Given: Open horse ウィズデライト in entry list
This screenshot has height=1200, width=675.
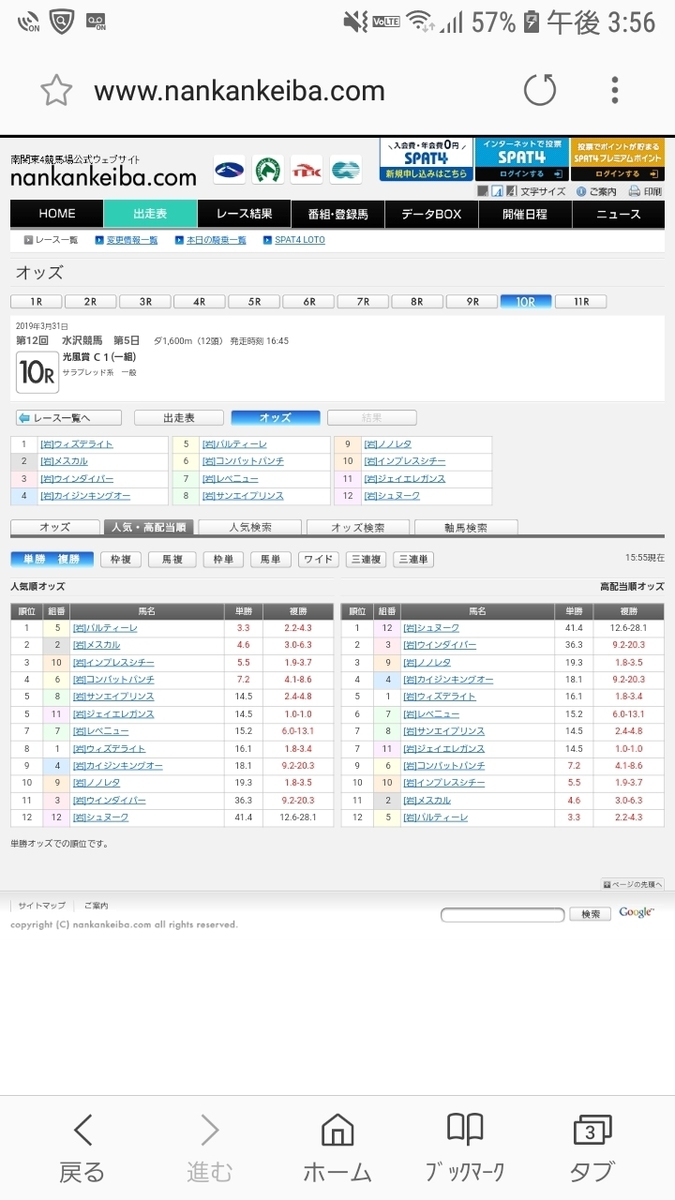Looking at the screenshot, I should (77, 444).
